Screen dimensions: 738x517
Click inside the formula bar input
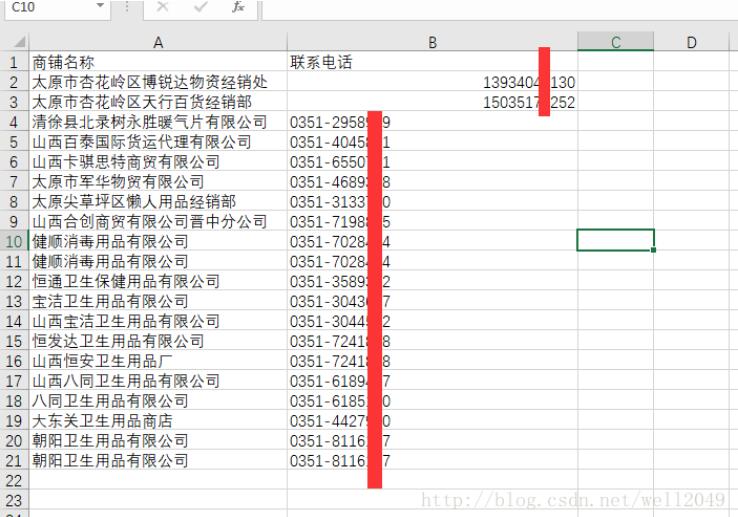500,8
